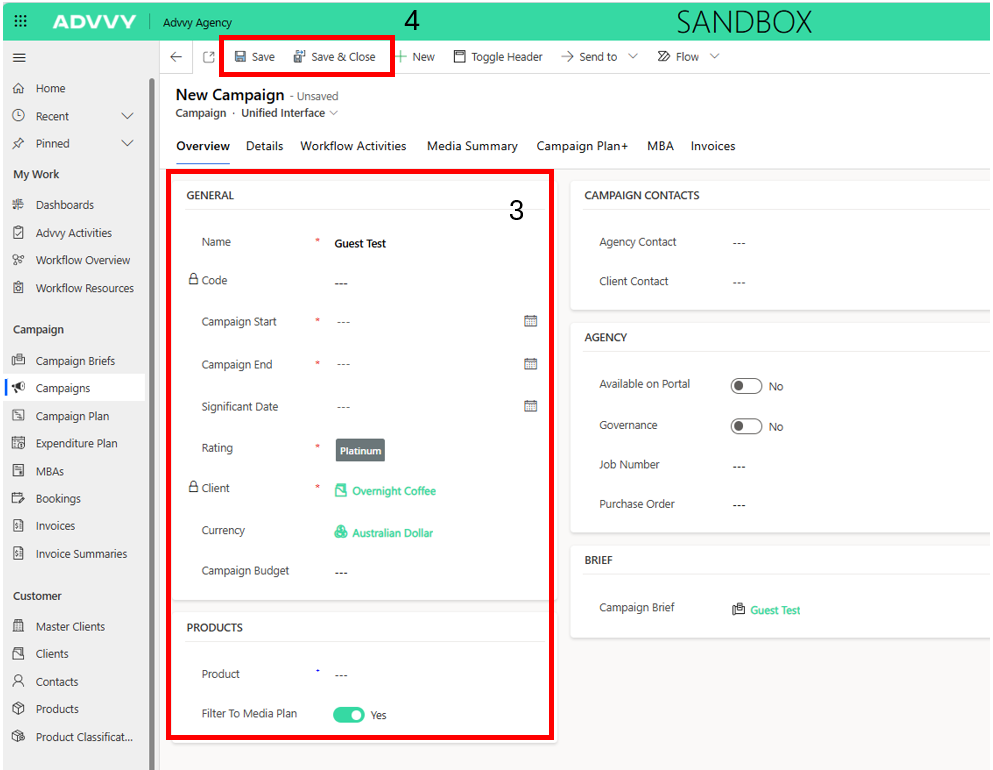Open the Overnight Coffee client link

(393, 491)
